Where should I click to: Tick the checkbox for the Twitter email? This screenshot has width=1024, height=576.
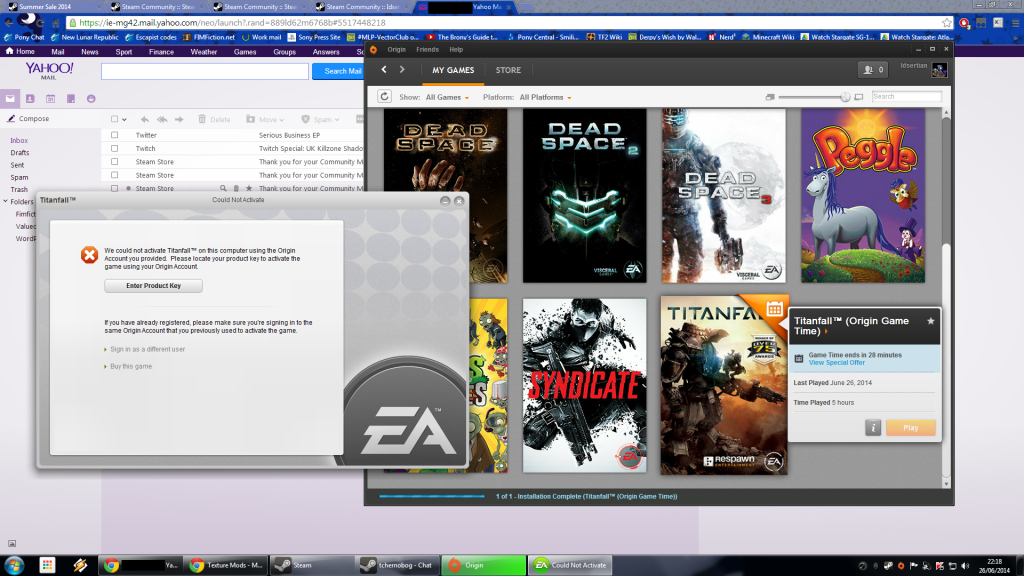click(114, 135)
